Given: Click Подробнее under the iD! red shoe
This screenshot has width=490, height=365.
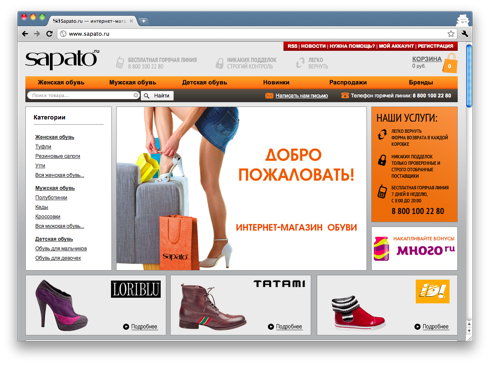Looking at the screenshot, I should point(436,327).
